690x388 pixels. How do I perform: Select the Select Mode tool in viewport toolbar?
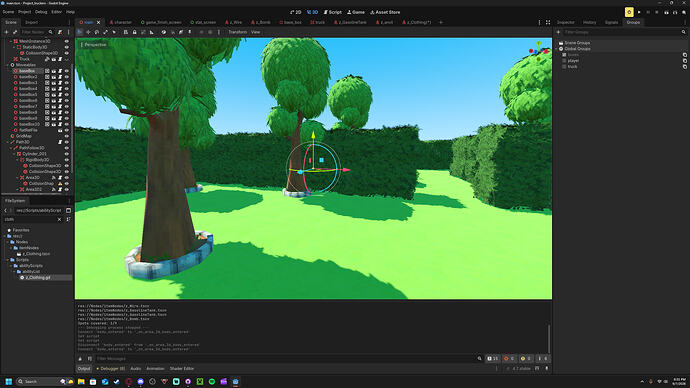pos(80,32)
